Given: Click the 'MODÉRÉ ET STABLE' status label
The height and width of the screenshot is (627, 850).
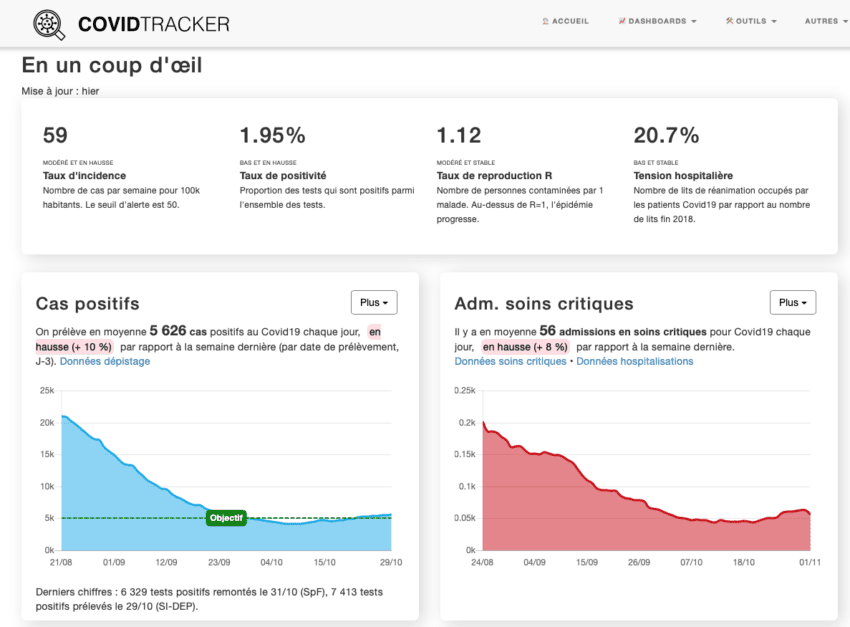Looking at the screenshot, I should coord(466,163).
